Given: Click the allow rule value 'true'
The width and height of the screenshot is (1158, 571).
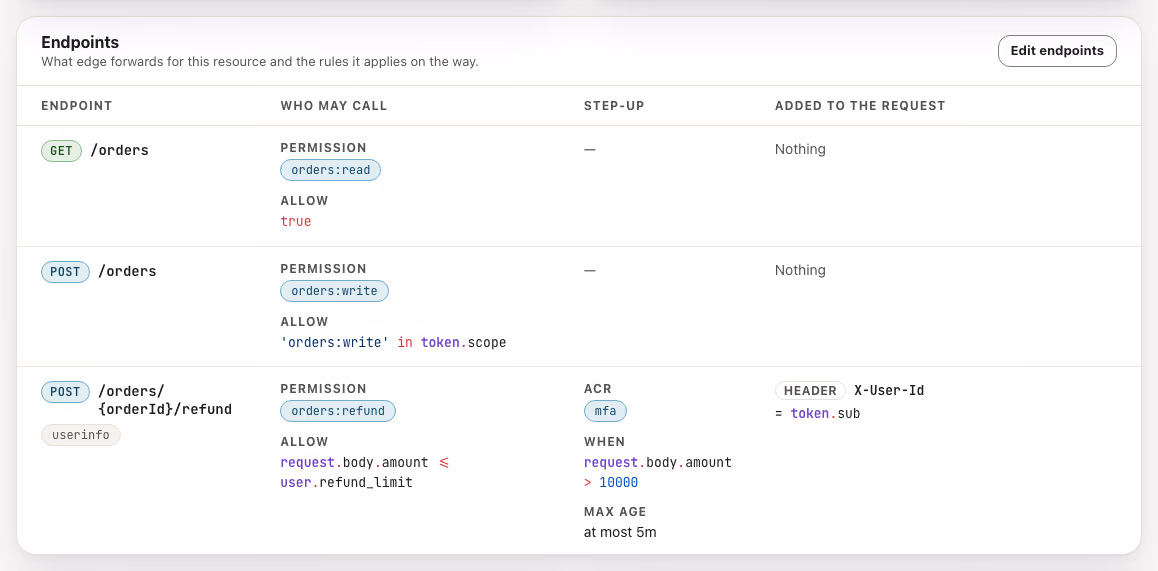Looking at the screenshot, I should [295, 222].
